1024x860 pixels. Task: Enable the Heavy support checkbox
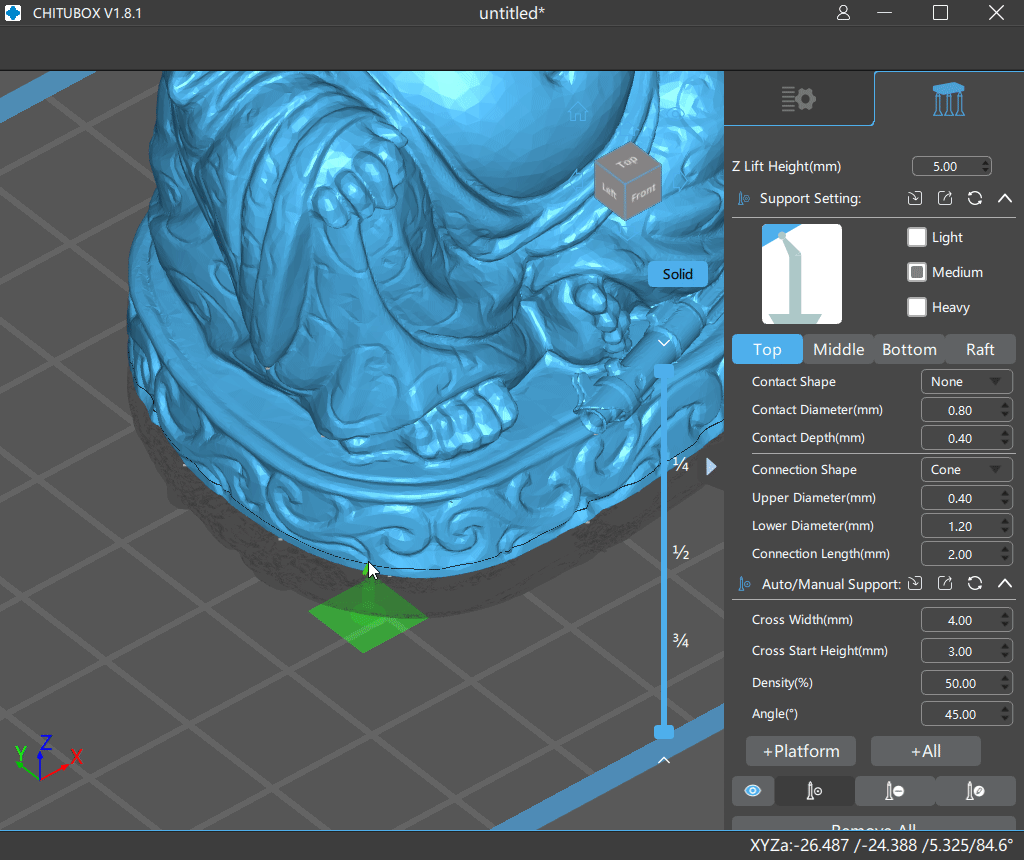917,307
